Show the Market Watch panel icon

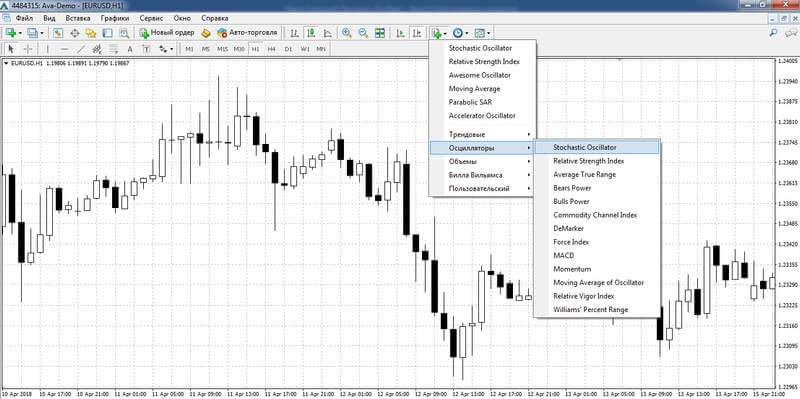pos(58,33)
